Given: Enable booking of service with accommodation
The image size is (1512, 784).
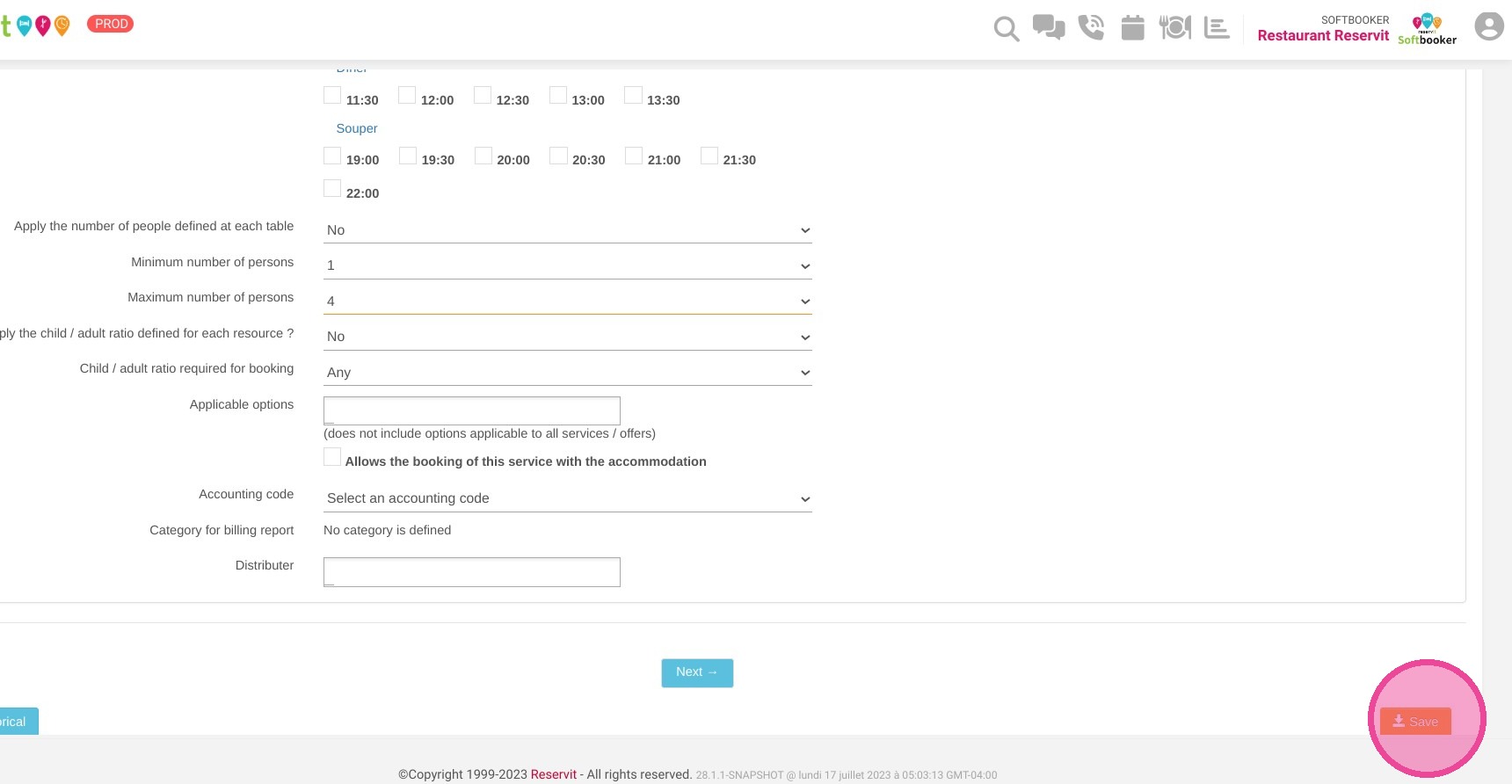Looking at the screenshot, I should click(x=332, y=457).
